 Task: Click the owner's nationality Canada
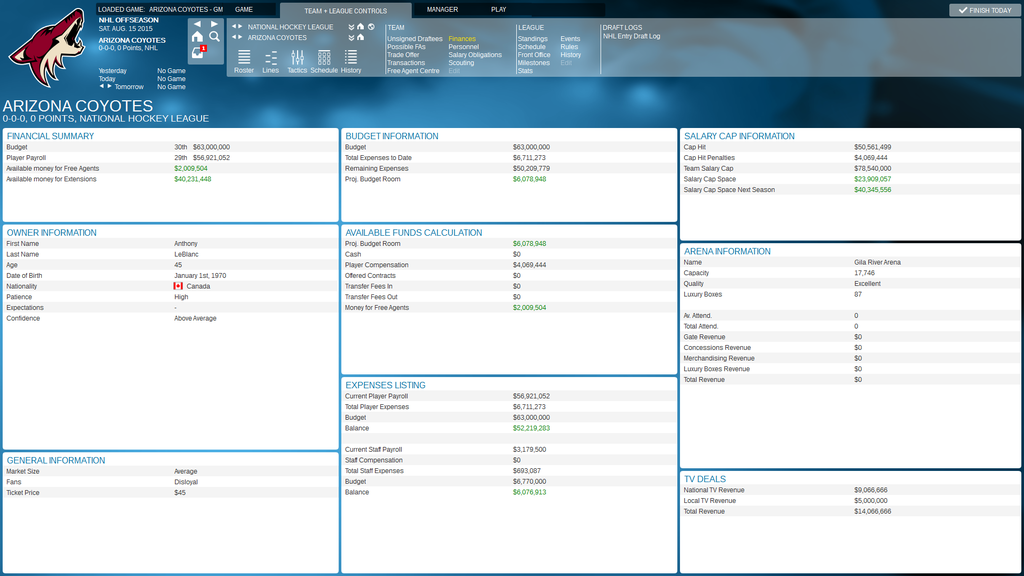(x=198, y=287)
